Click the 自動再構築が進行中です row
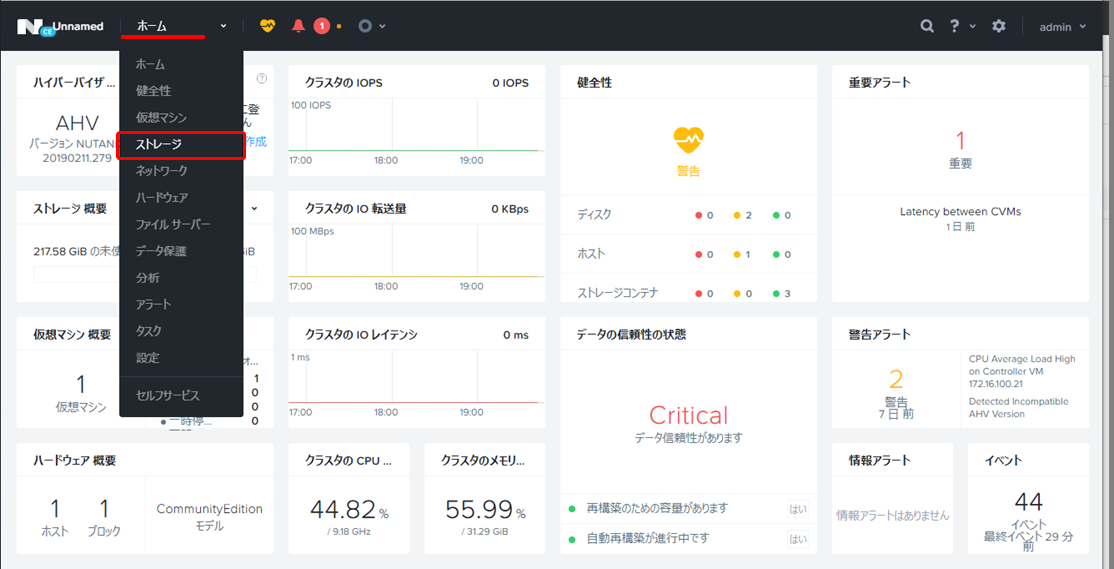This screenshot has height=569, width=1114. click(x=688, y=538)
